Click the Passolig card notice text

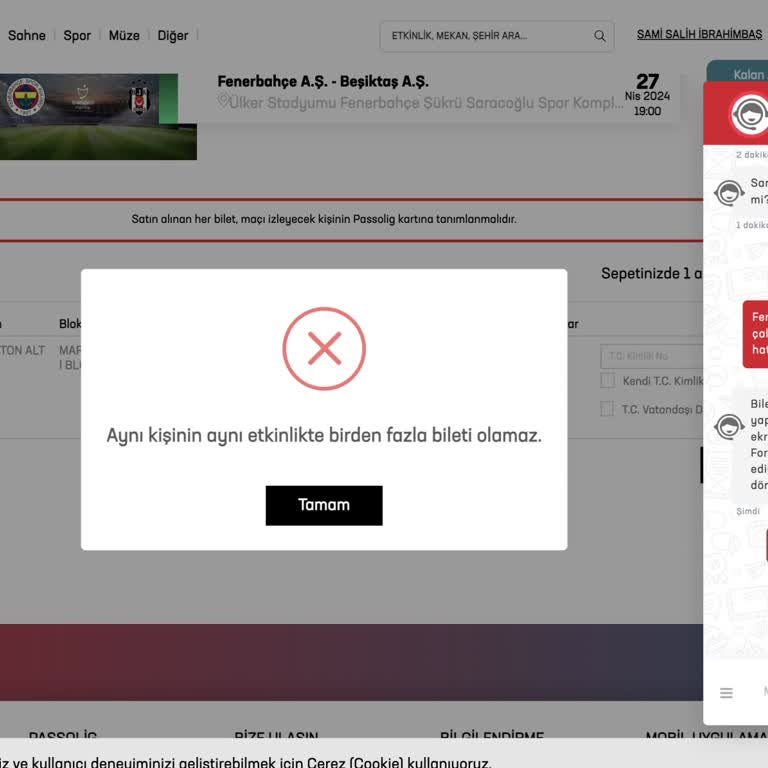tap(324, 219)
